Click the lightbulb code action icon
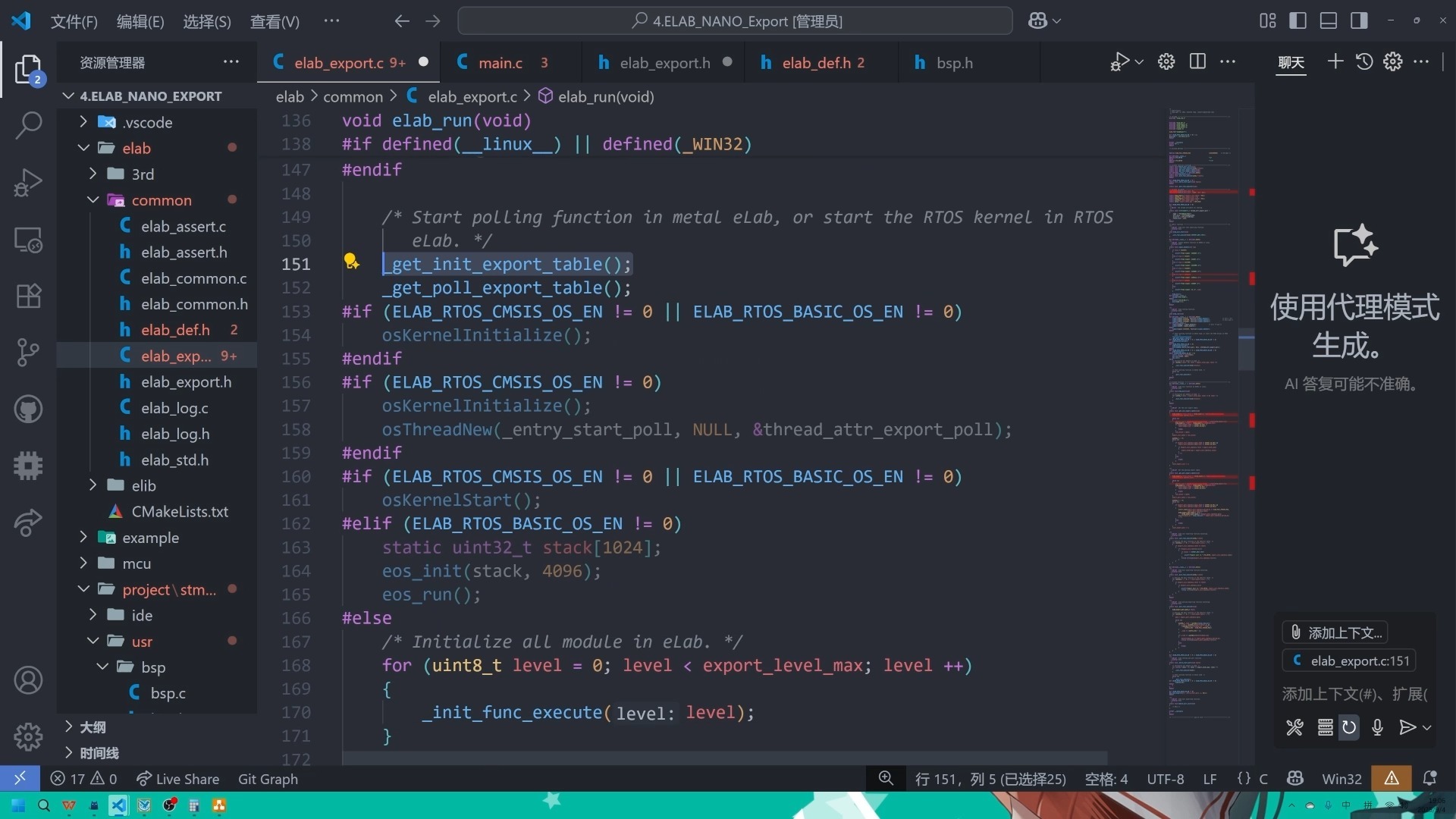 point(351,262)
